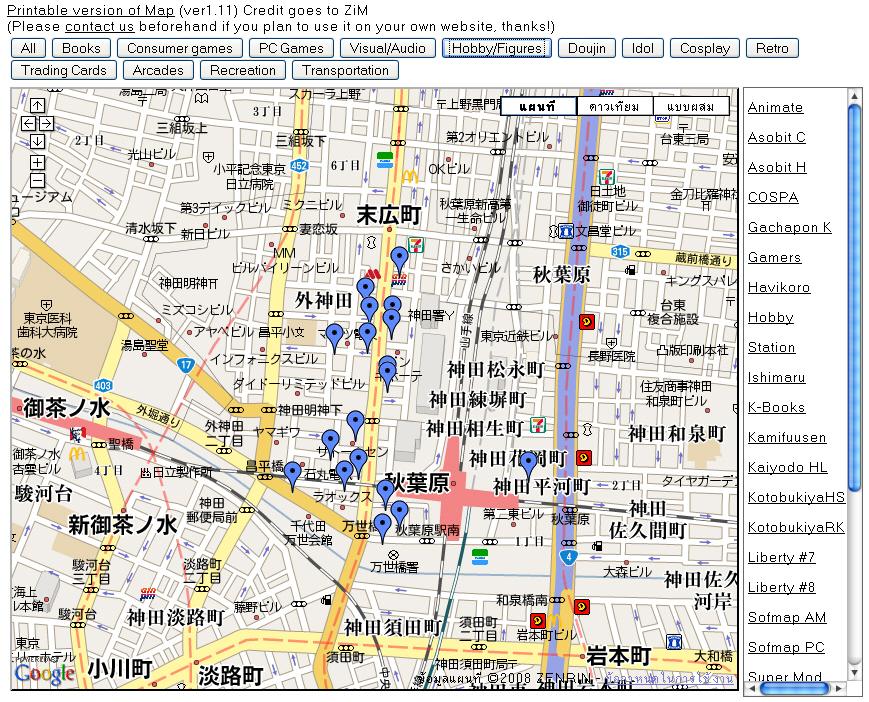This screenshot has width=869, height=702.
Task: Switch map view to แผนที่ (Map)
Action: tap(538, 106)
